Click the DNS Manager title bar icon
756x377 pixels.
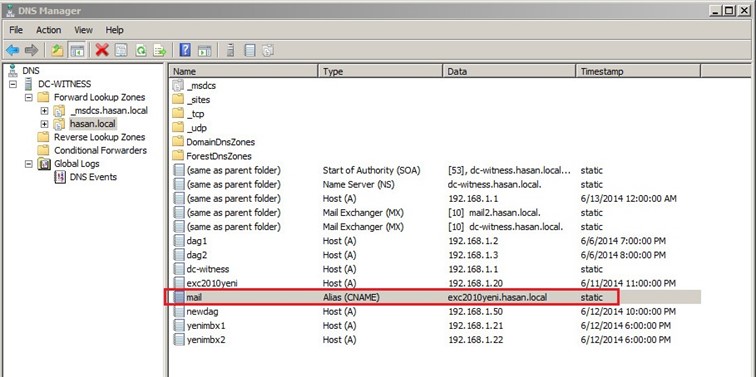10,10
